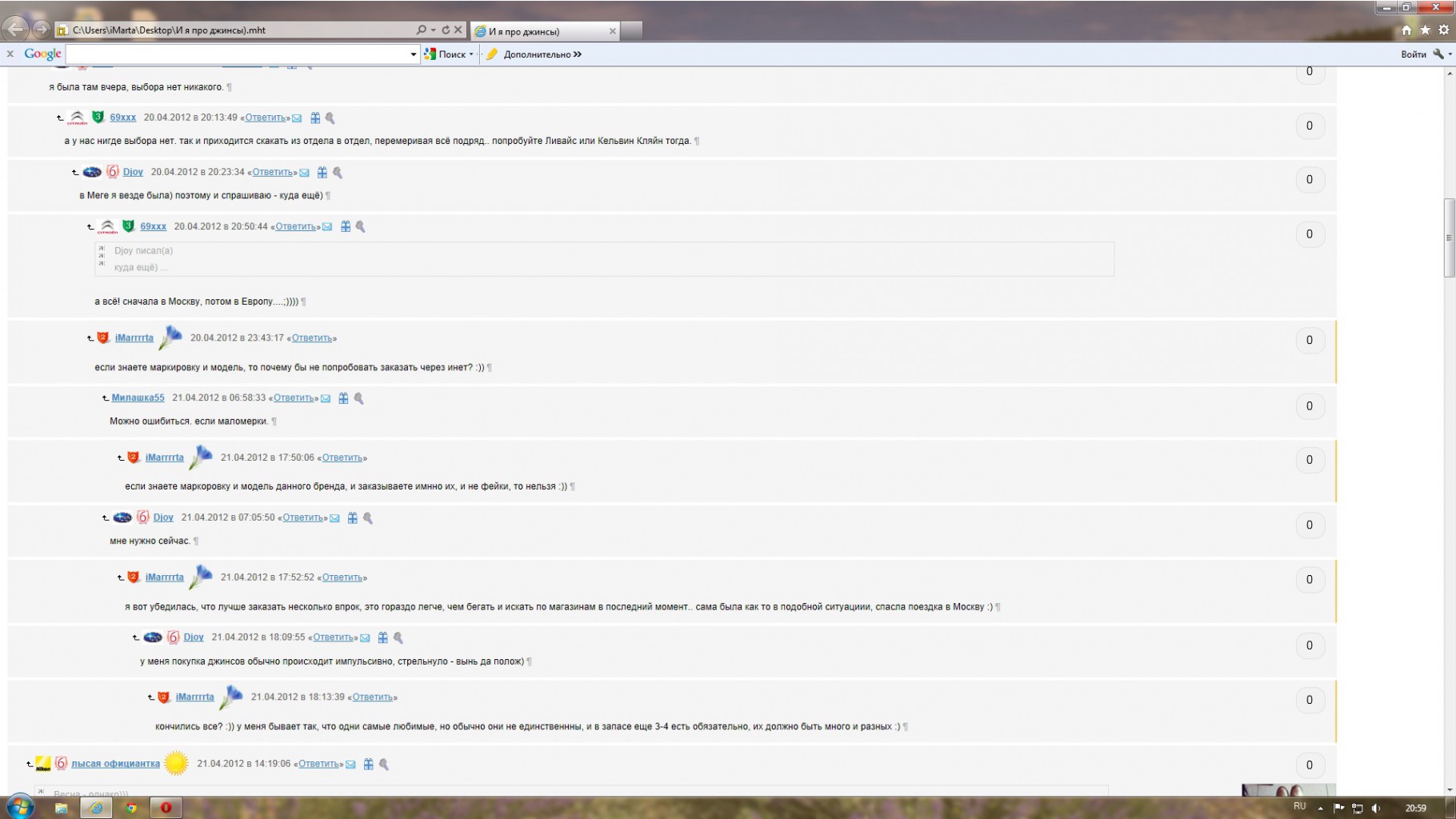
Task: Click Ответить on iMarrrrta 17:50:06 comment
Action: (342, 458)
